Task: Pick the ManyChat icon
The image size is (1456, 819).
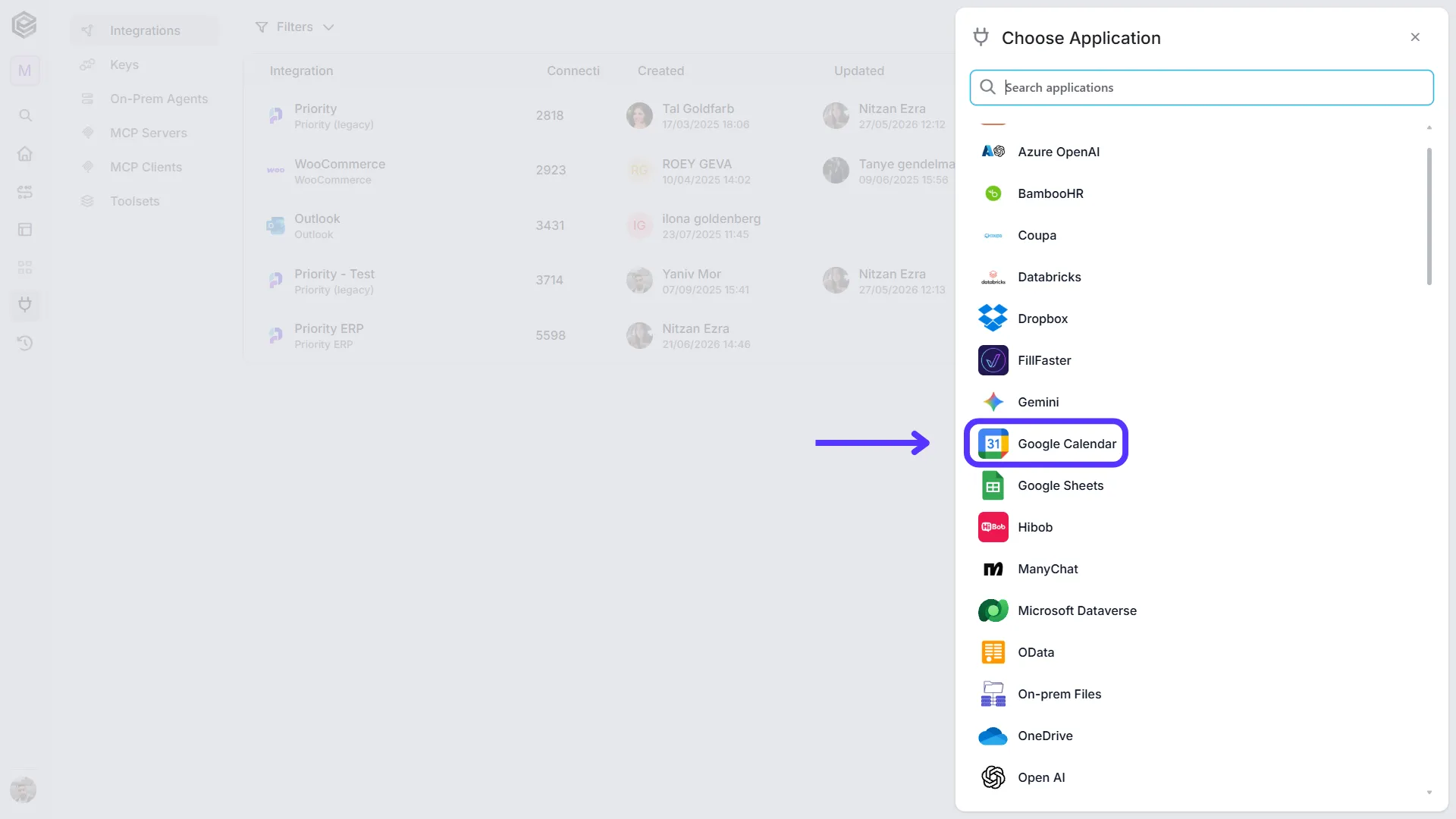Action: (x=993, y=569)
